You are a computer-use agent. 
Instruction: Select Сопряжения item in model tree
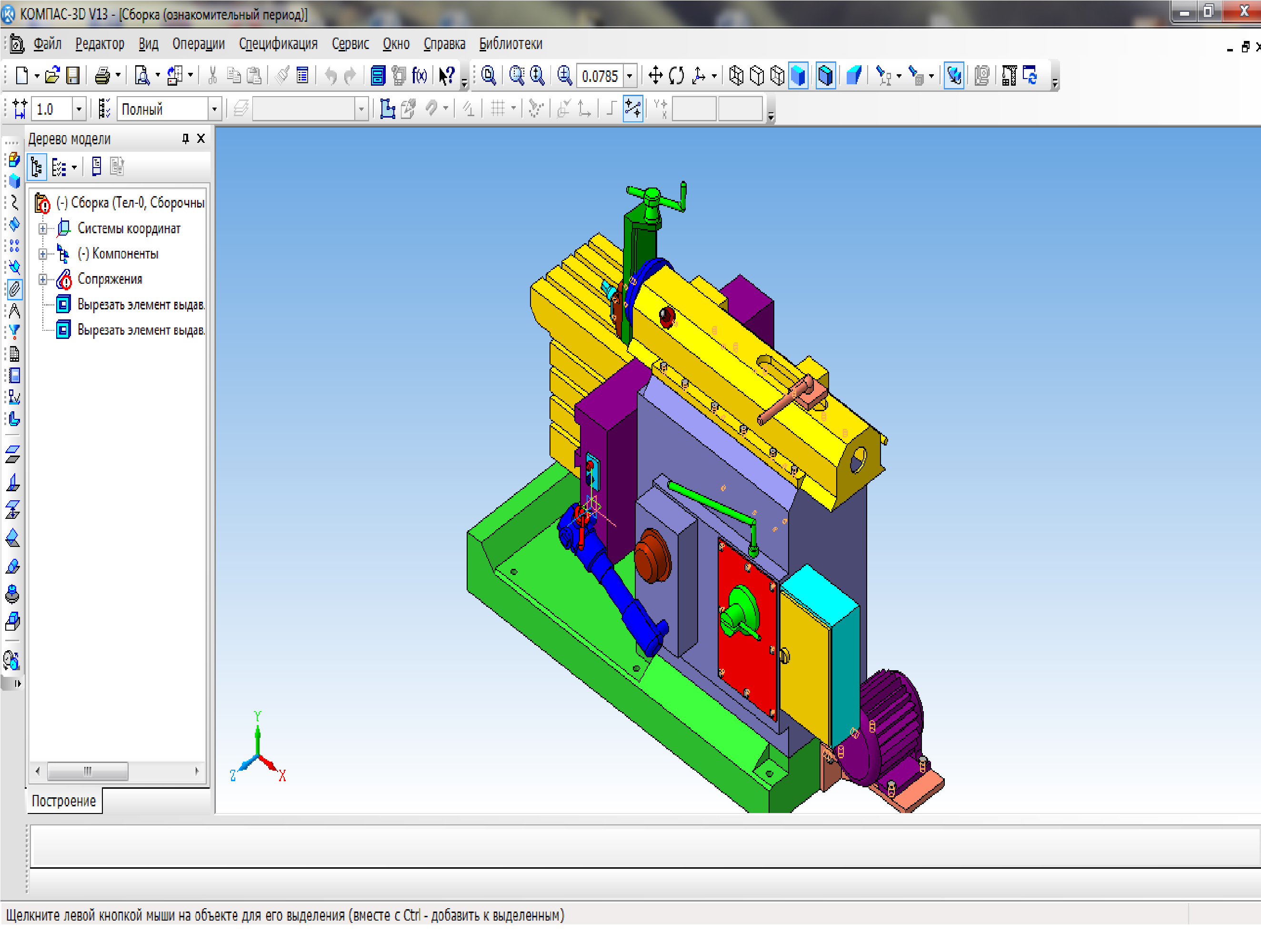[x=110, y=279]
